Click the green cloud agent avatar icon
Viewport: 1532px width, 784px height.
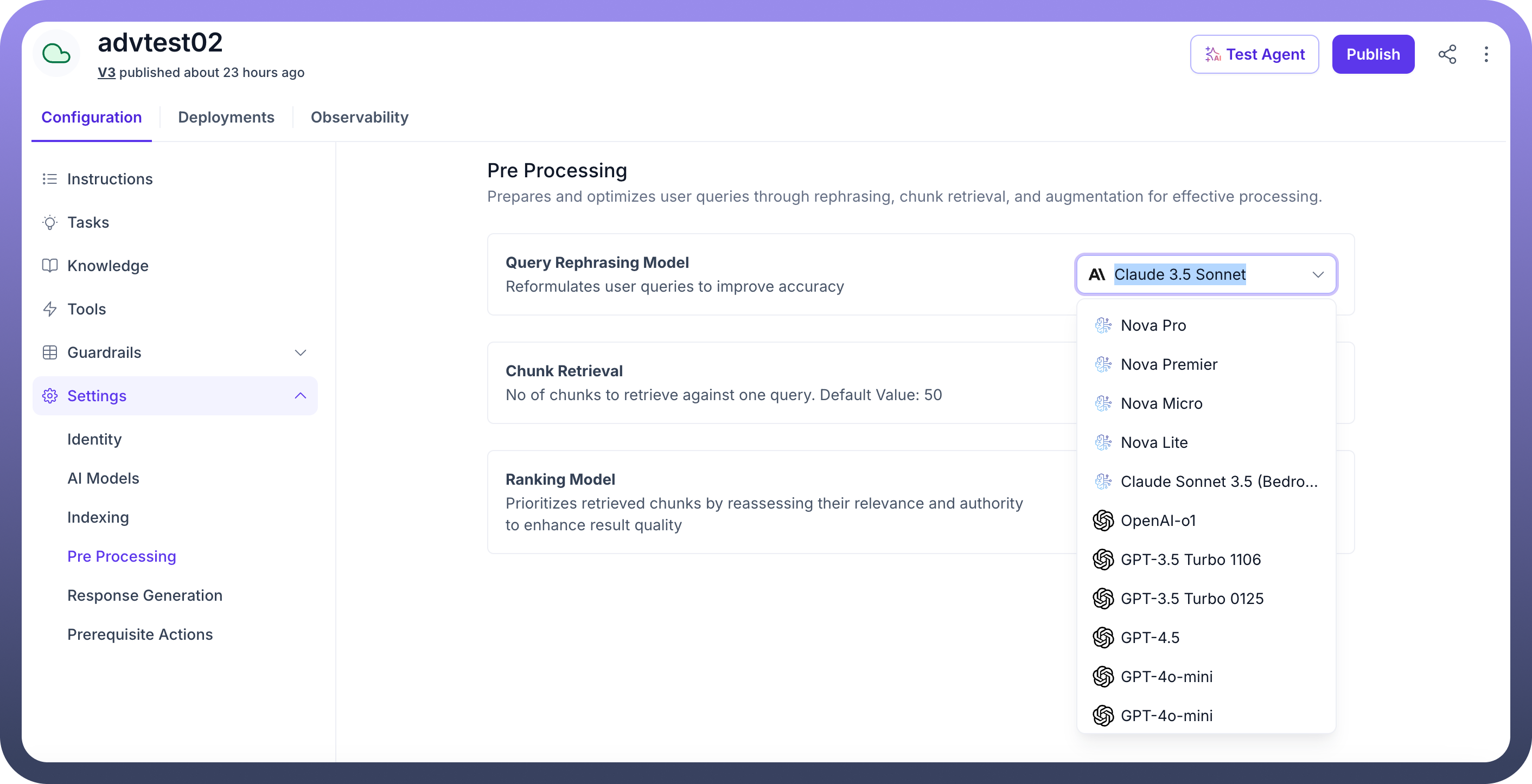(56, 54)
